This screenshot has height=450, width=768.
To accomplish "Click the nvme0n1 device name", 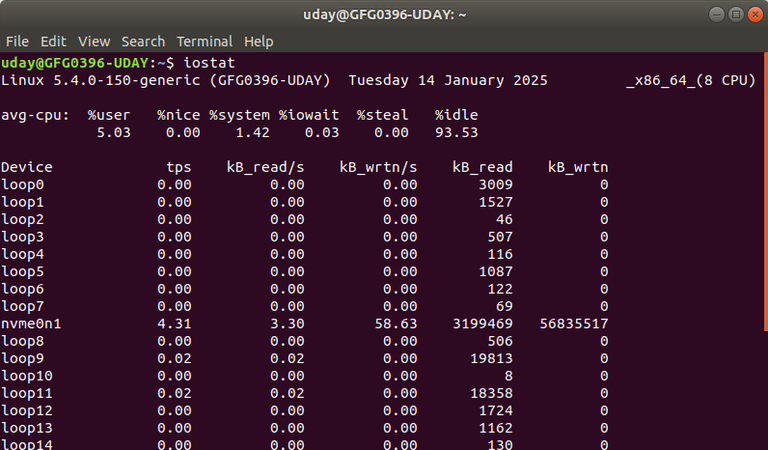I will (31, 324).
